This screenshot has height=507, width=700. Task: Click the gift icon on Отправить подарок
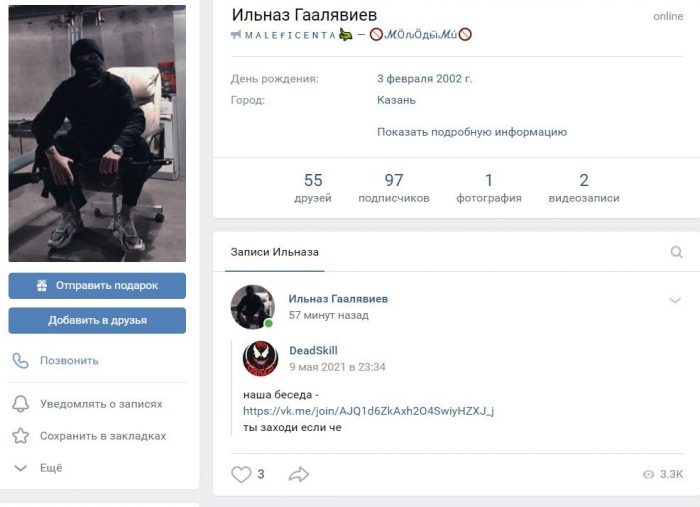point(42,286)
